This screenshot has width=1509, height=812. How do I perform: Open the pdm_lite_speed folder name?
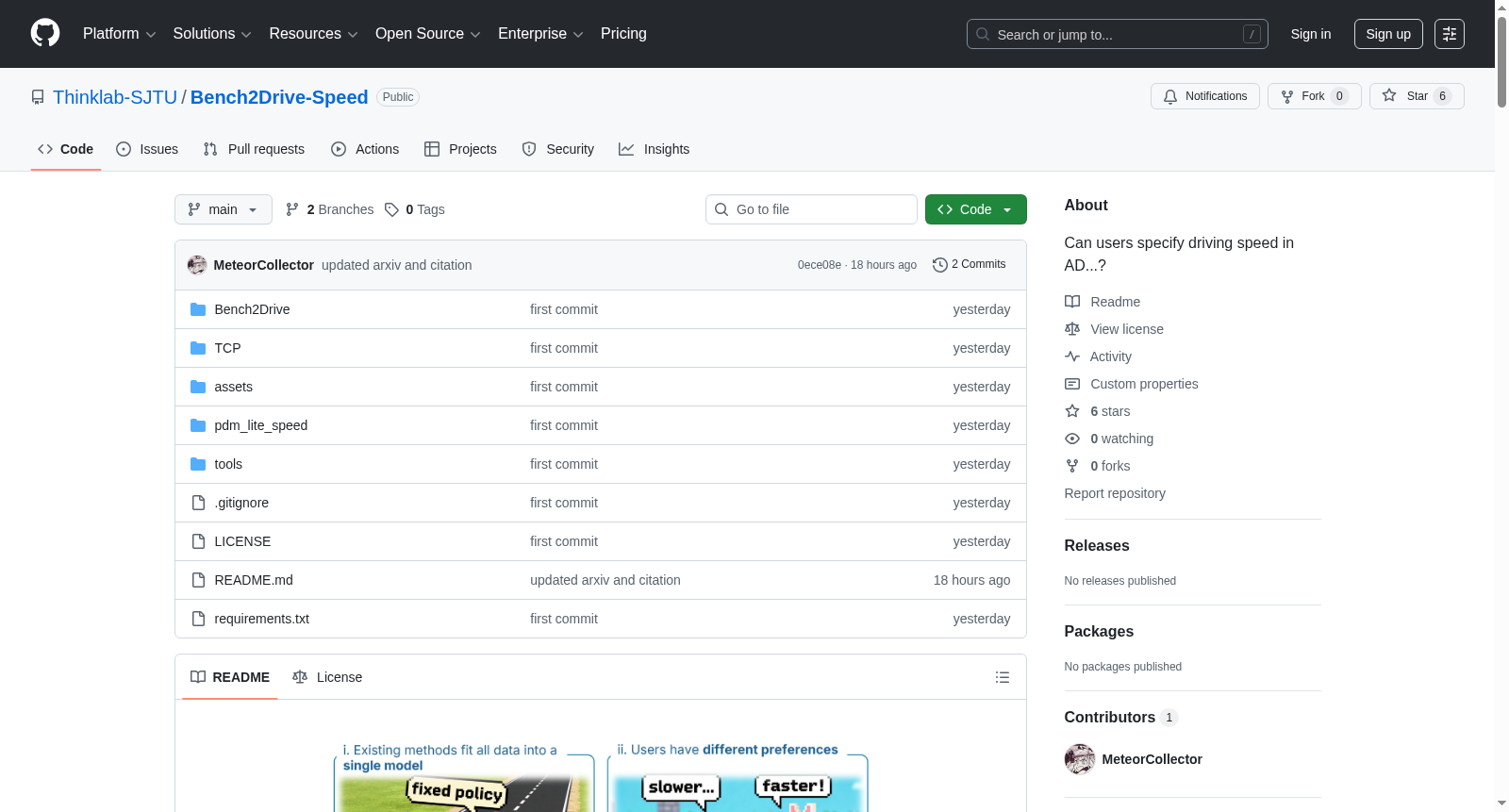pyautogui.click(x=261, y=425)
